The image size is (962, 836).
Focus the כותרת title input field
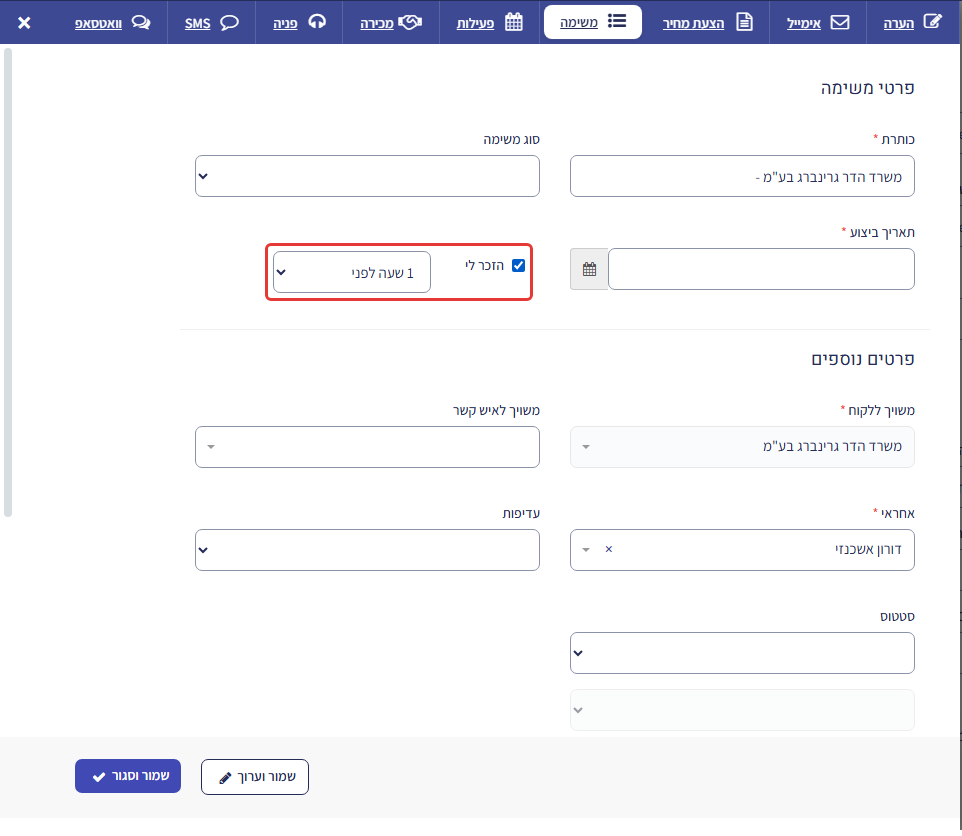(x=742, y=176)
